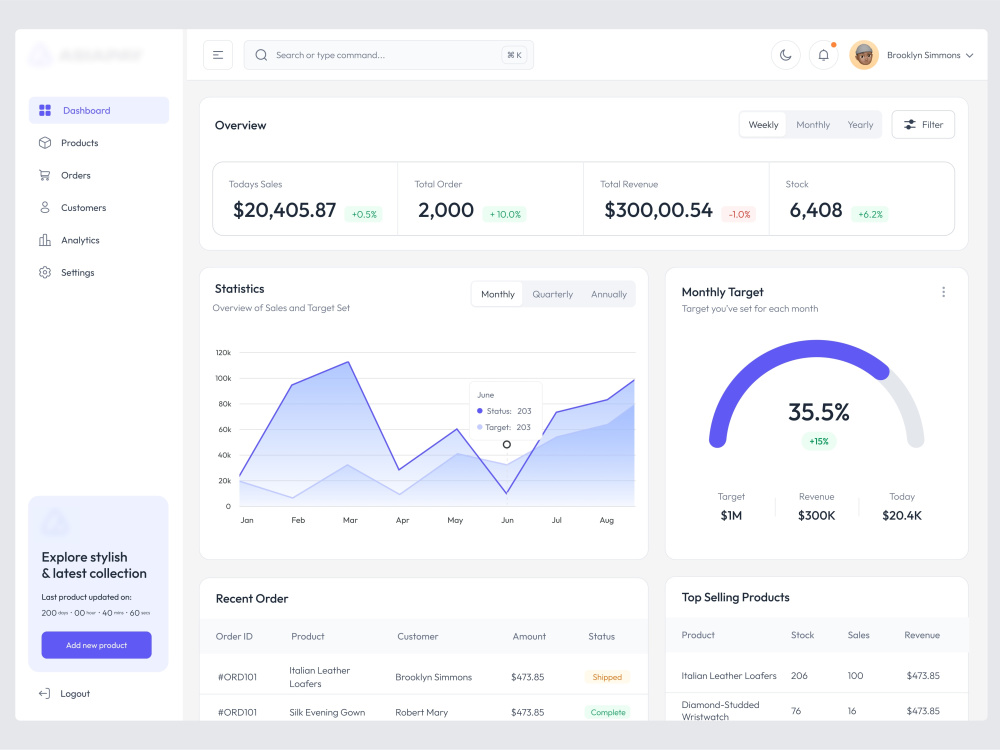
Task: Click the Filter sliders icon
Action: pos(910,125)
